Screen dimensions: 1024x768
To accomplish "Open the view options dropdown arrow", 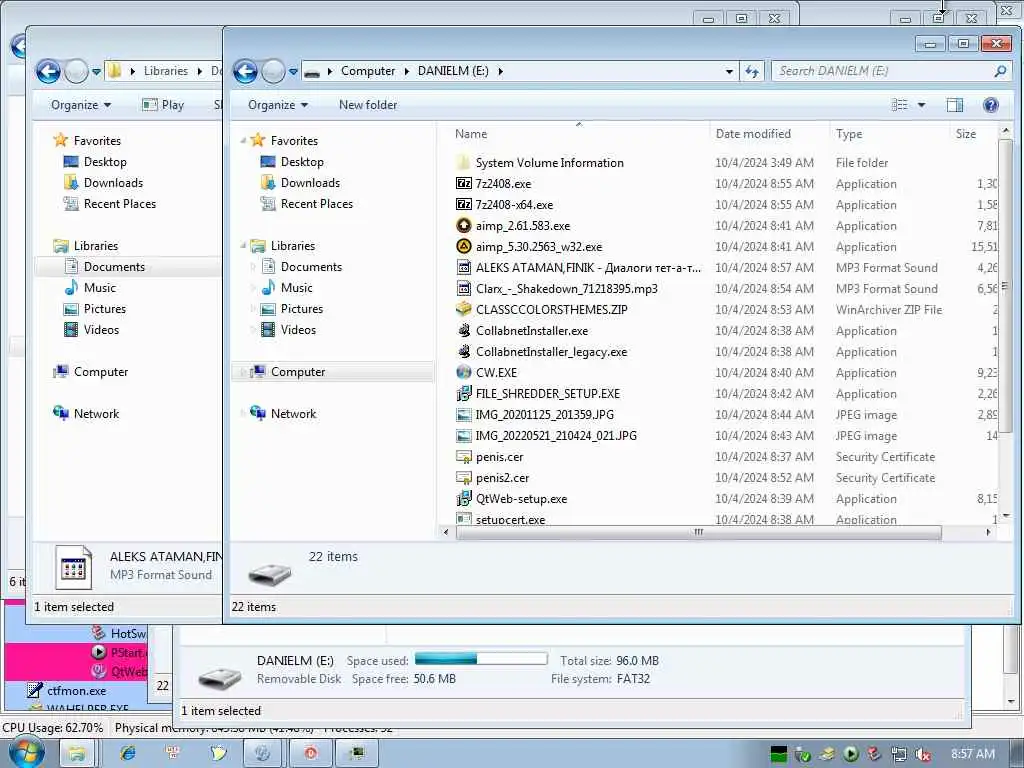I will pyautogui.click(x=921, y=104).
